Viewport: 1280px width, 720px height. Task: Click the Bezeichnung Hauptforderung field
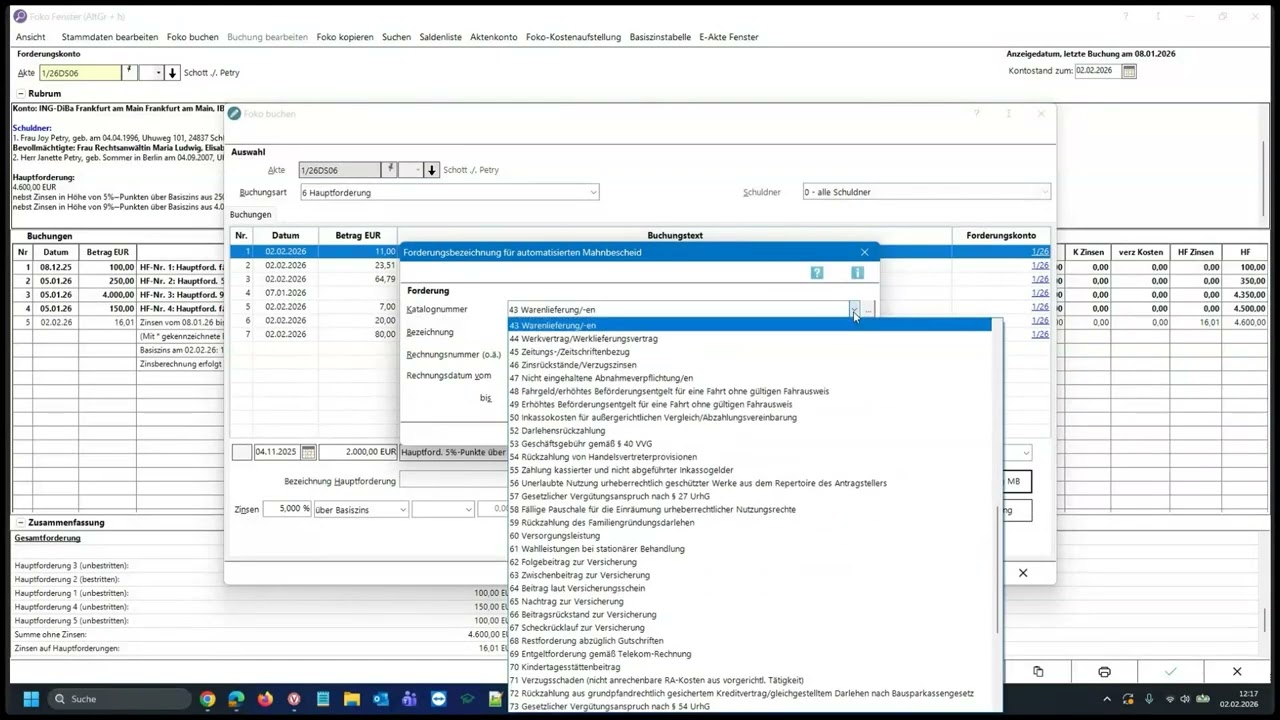[x=454, y=481]
